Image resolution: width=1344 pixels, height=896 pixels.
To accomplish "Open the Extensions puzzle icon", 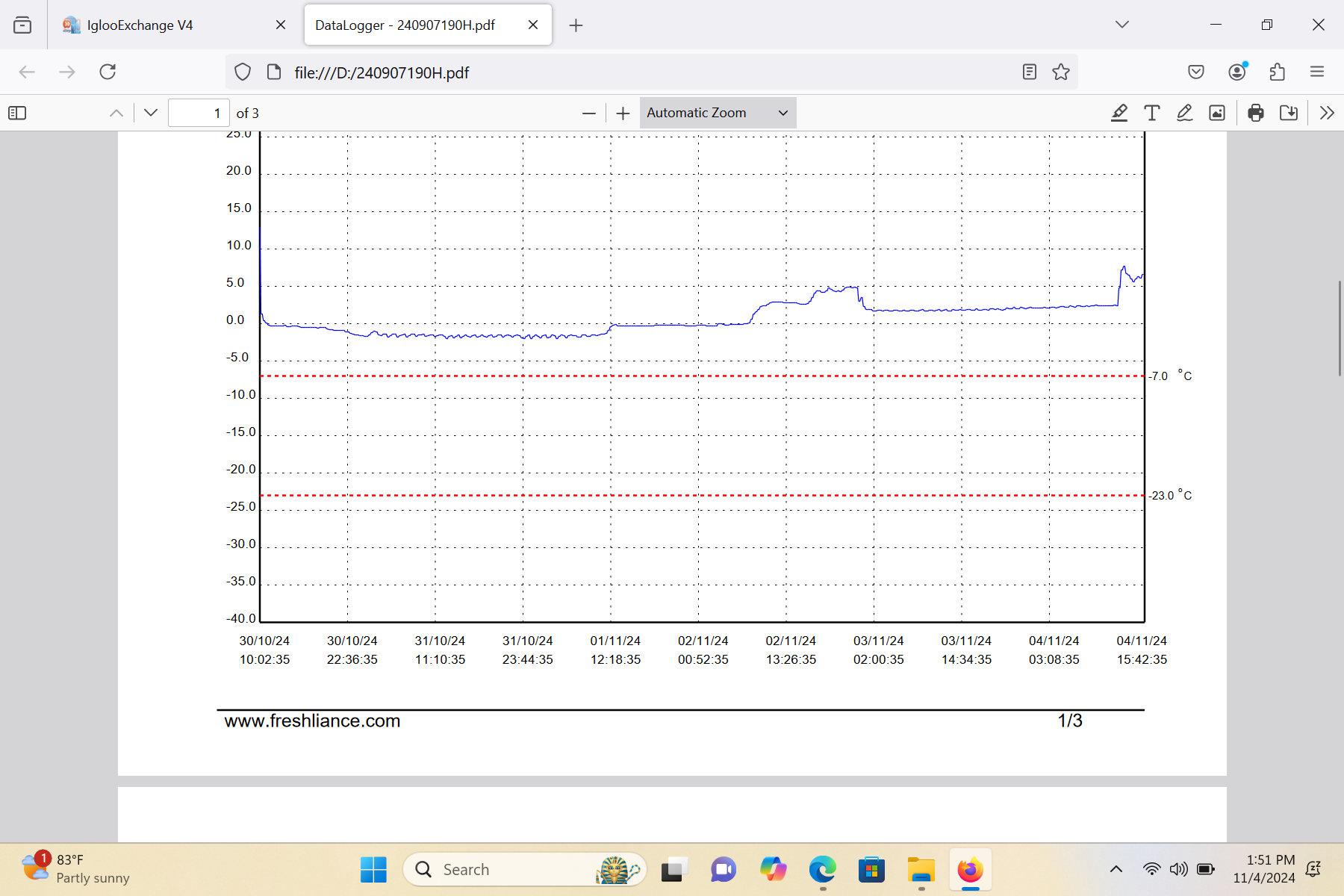I will coord(1278,72).
